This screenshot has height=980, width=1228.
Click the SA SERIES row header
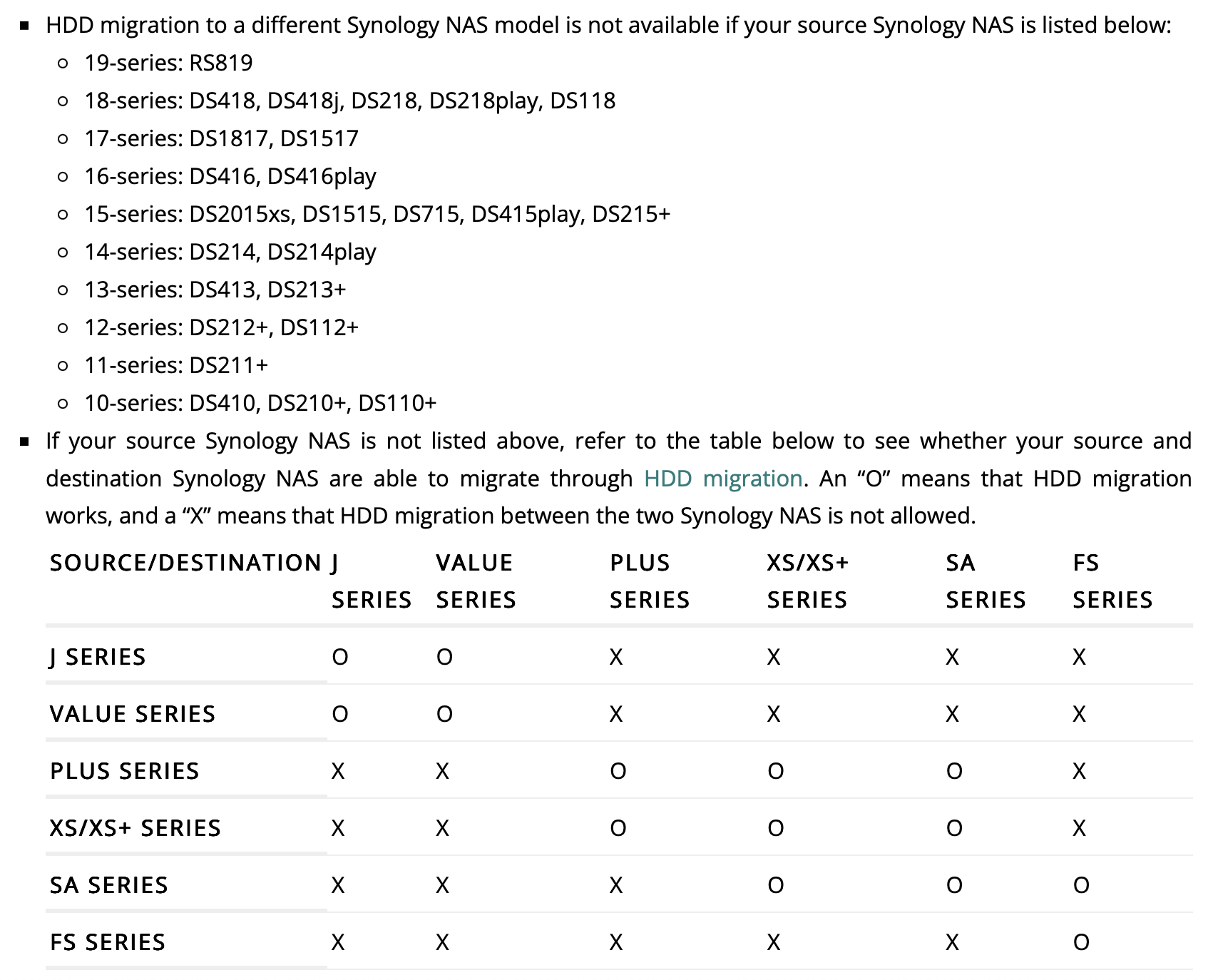[x=109, y=885]
